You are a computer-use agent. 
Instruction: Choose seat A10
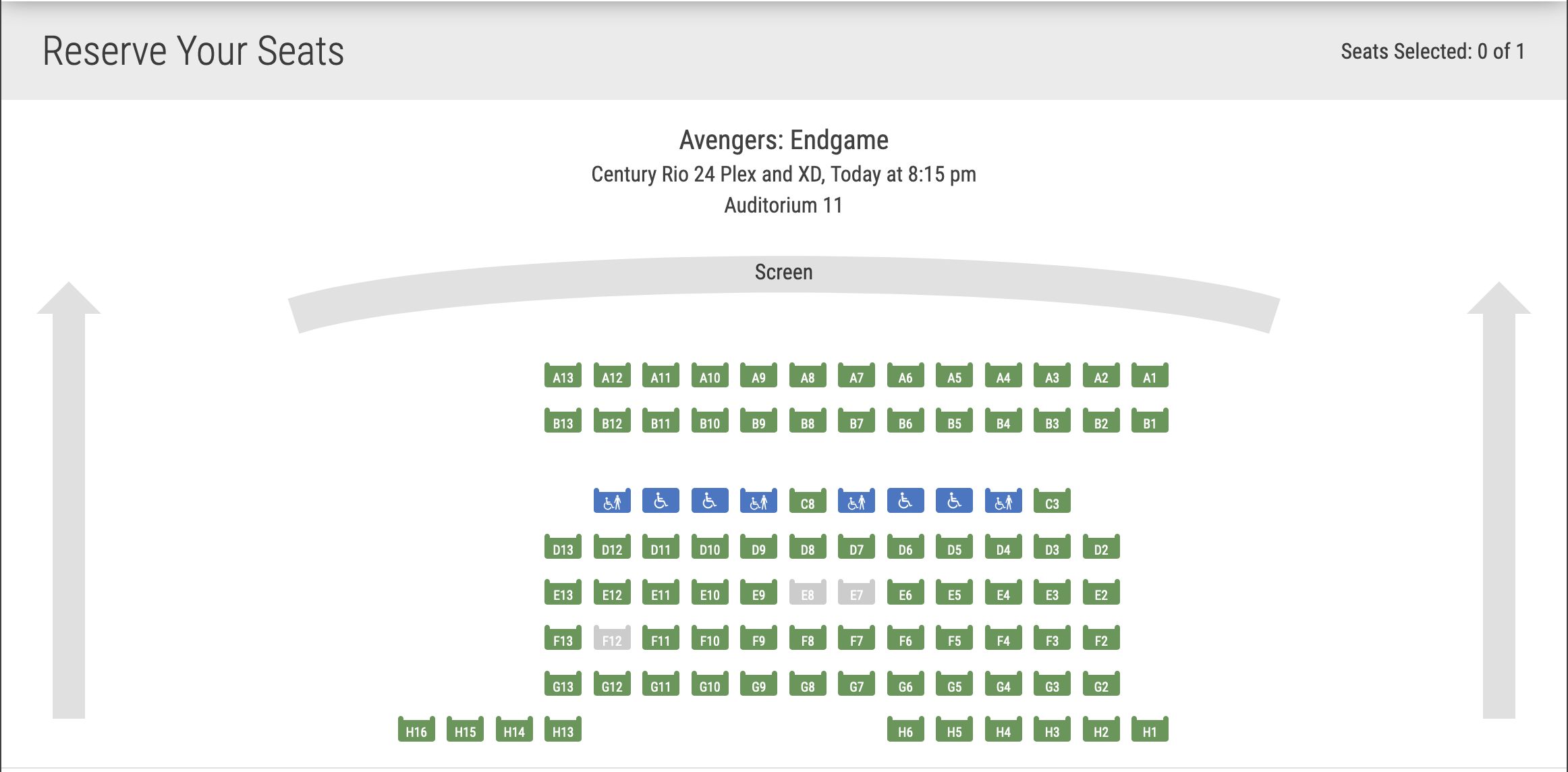pos(710,375)
